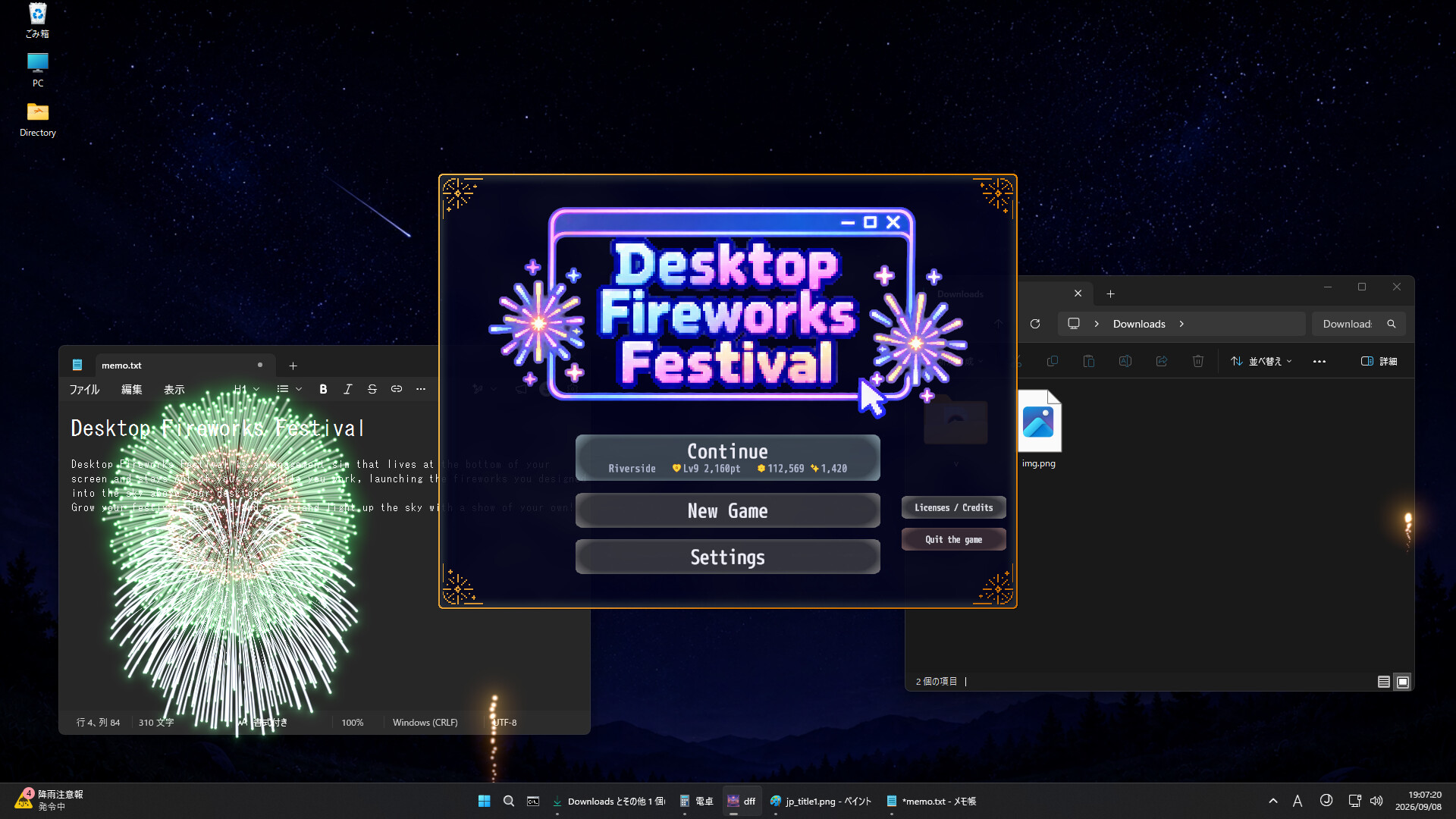Open the game Settings
1456x819 pixels.
[x=727, y=557]
